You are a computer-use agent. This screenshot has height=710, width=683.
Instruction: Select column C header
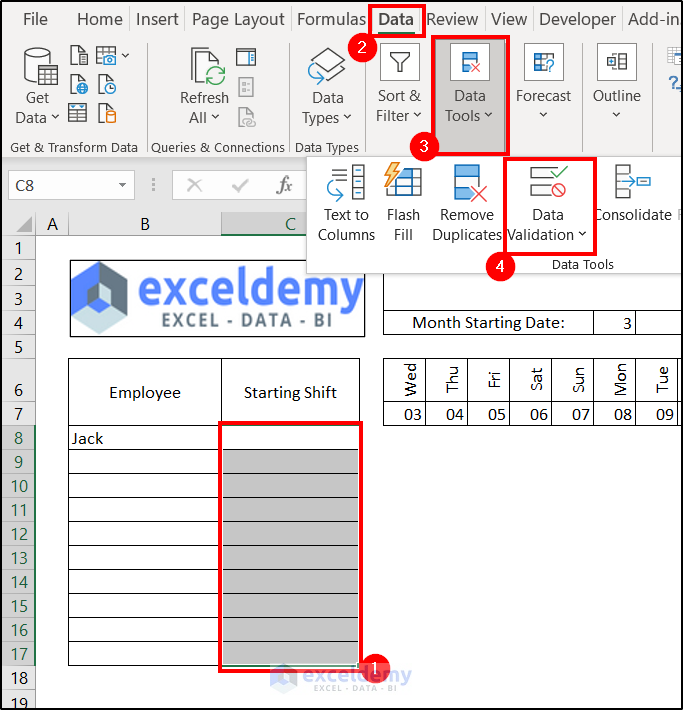[x=265, y=224]
